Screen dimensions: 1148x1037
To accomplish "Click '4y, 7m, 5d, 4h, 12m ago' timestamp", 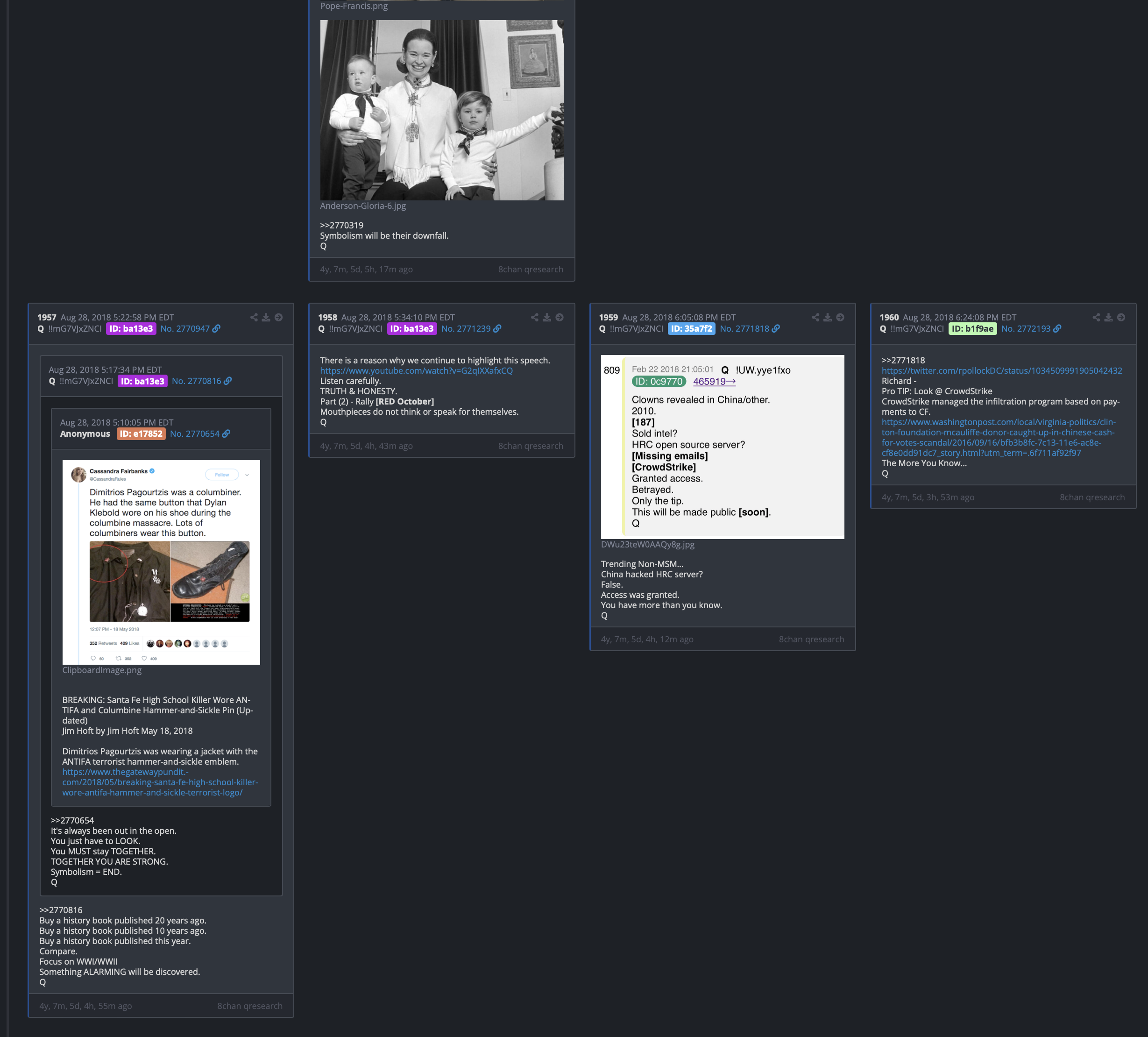I will (x=647, y=639).
